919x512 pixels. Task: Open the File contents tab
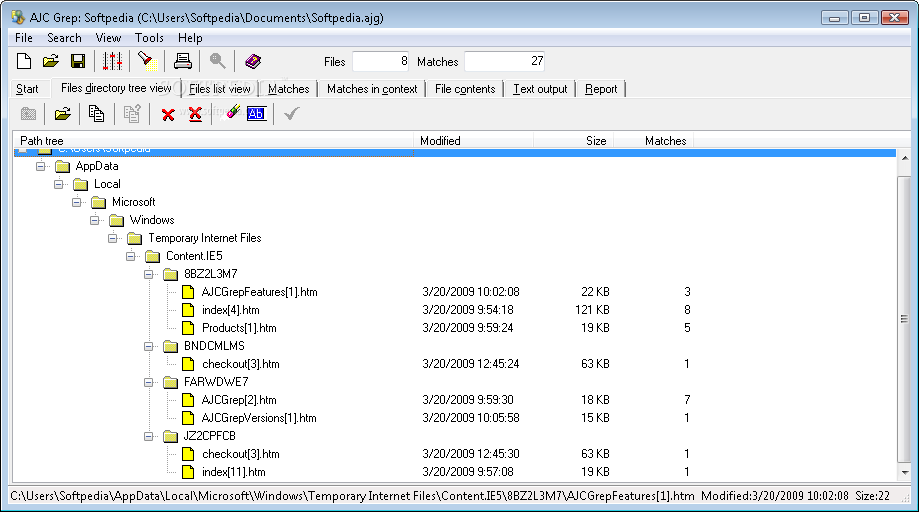tap(465, 89)
